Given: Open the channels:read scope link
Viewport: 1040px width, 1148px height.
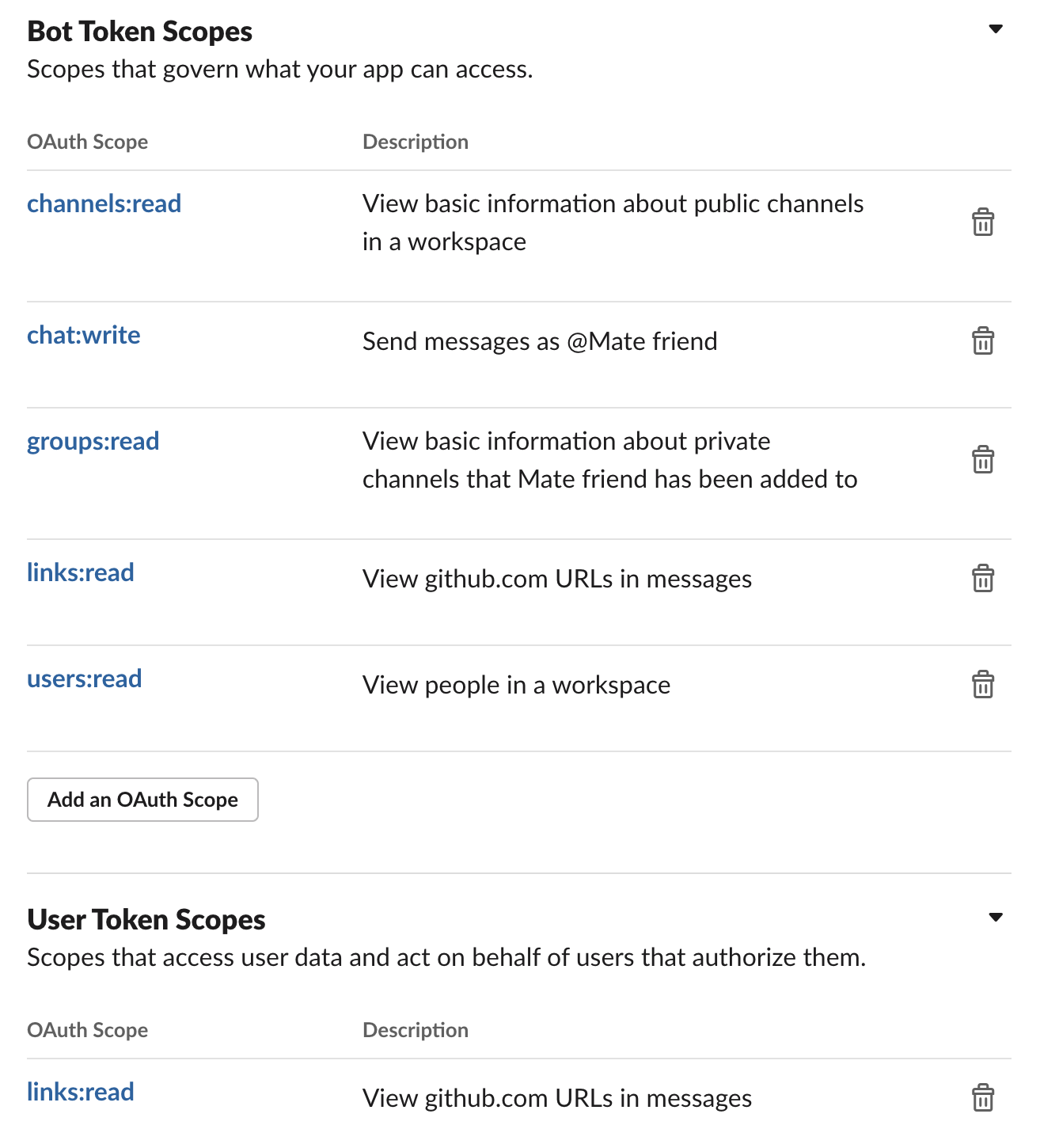Looking at the screenshot, I should 104,204.
